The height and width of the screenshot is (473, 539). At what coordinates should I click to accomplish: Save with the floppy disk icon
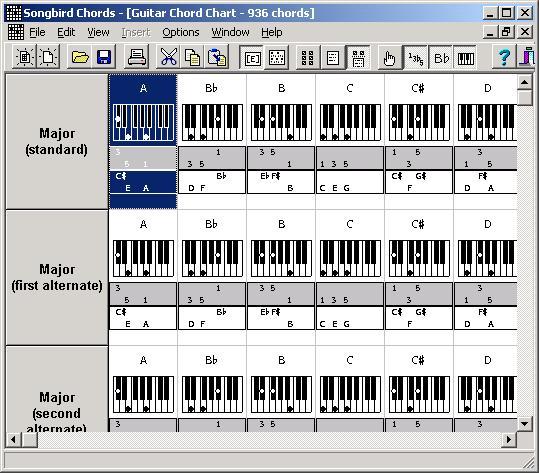pos(103,57)
